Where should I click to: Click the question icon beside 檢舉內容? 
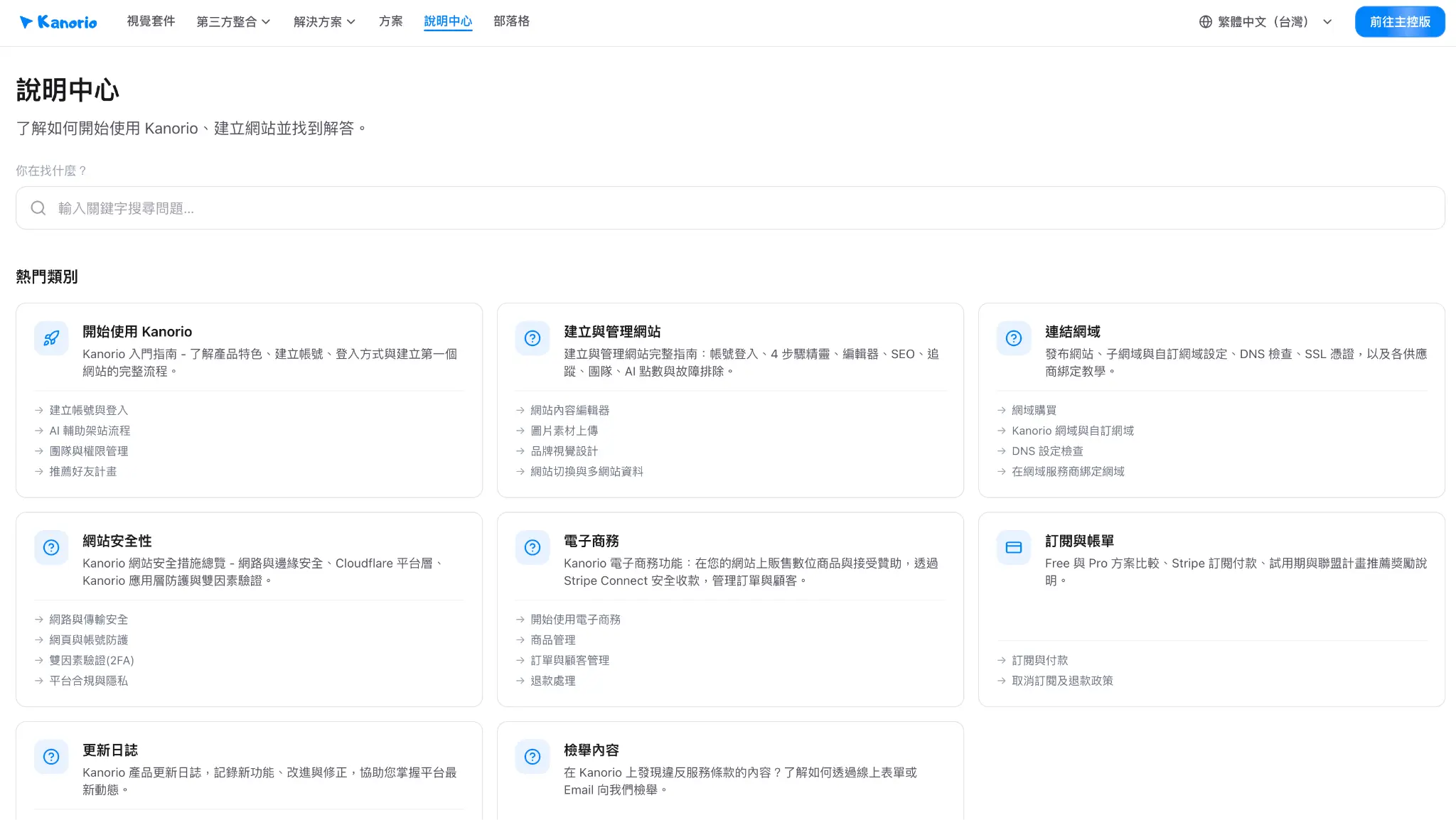click(x=532, y=757)
